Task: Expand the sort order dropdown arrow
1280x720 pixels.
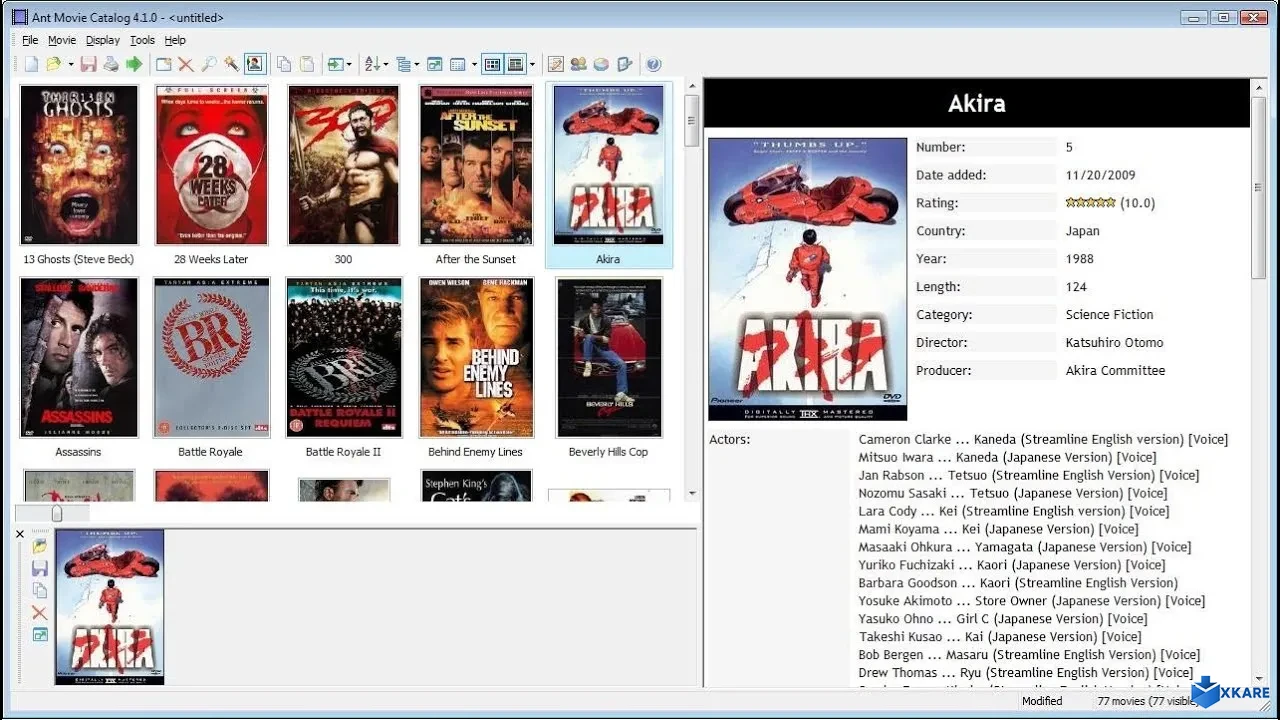Action: tap(386, 64)
